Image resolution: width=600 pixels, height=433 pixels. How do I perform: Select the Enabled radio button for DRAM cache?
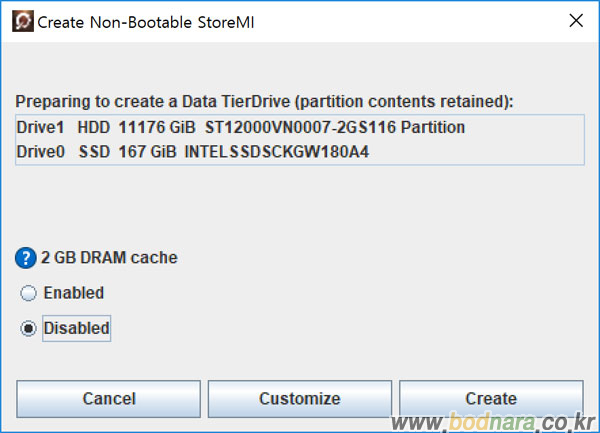[x=28, y=293]
